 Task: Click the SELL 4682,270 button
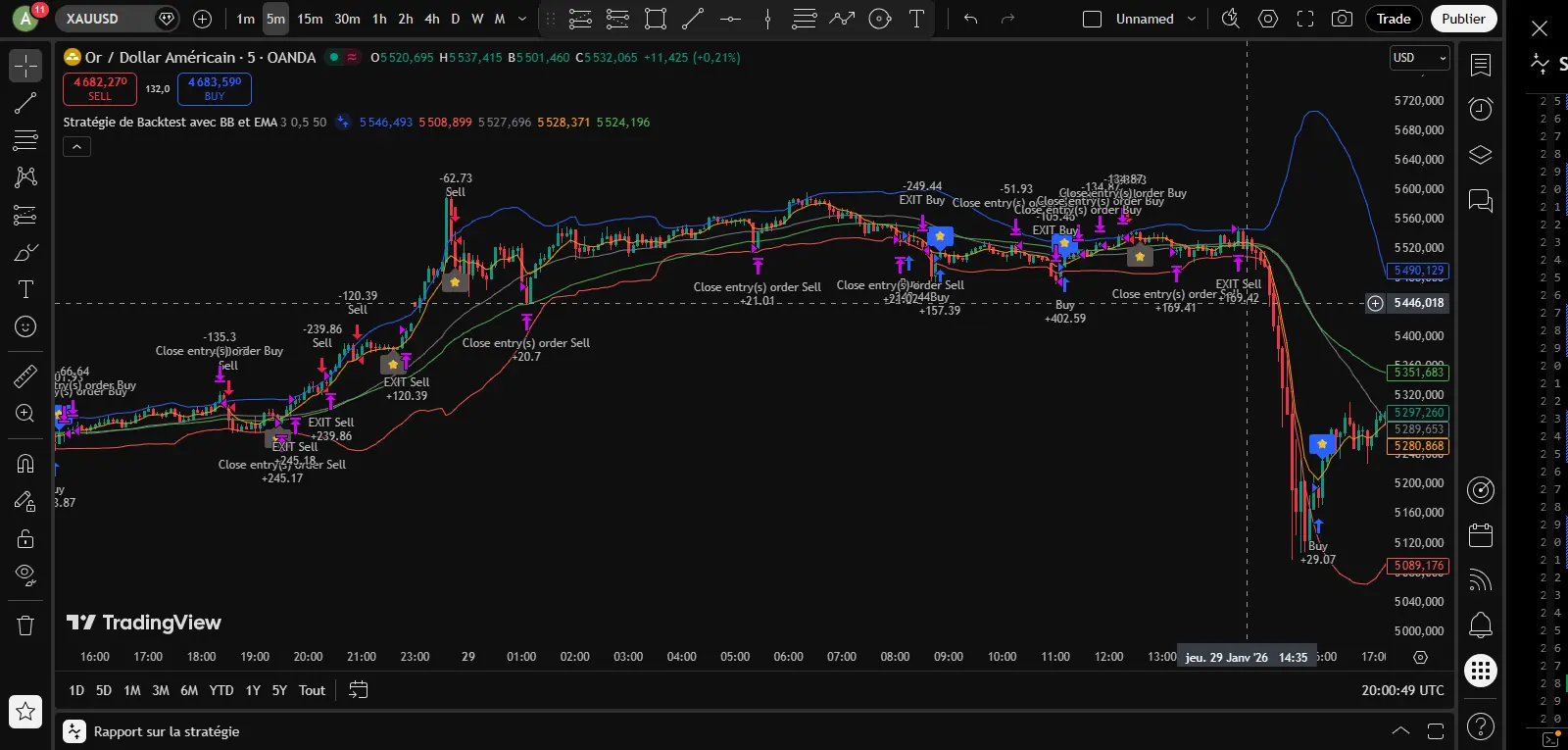pos(100,88)
